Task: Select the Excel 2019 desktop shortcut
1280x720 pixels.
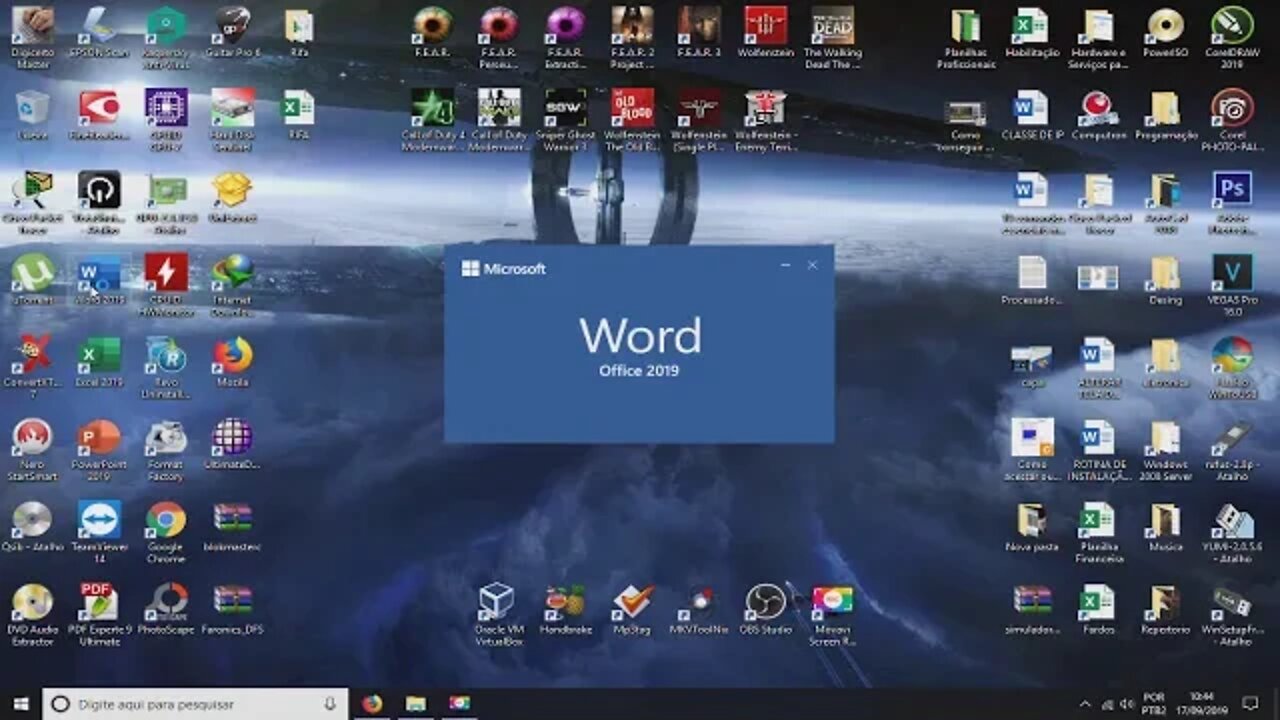Action: click(99, 361)
